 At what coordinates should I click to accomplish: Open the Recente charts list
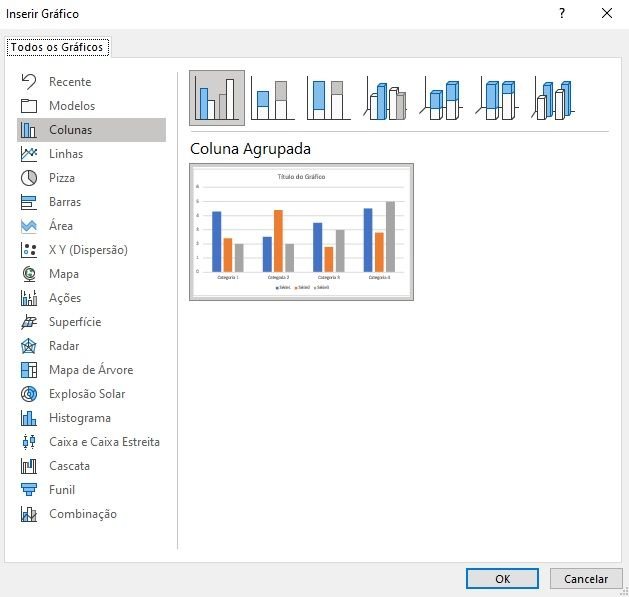69,82
